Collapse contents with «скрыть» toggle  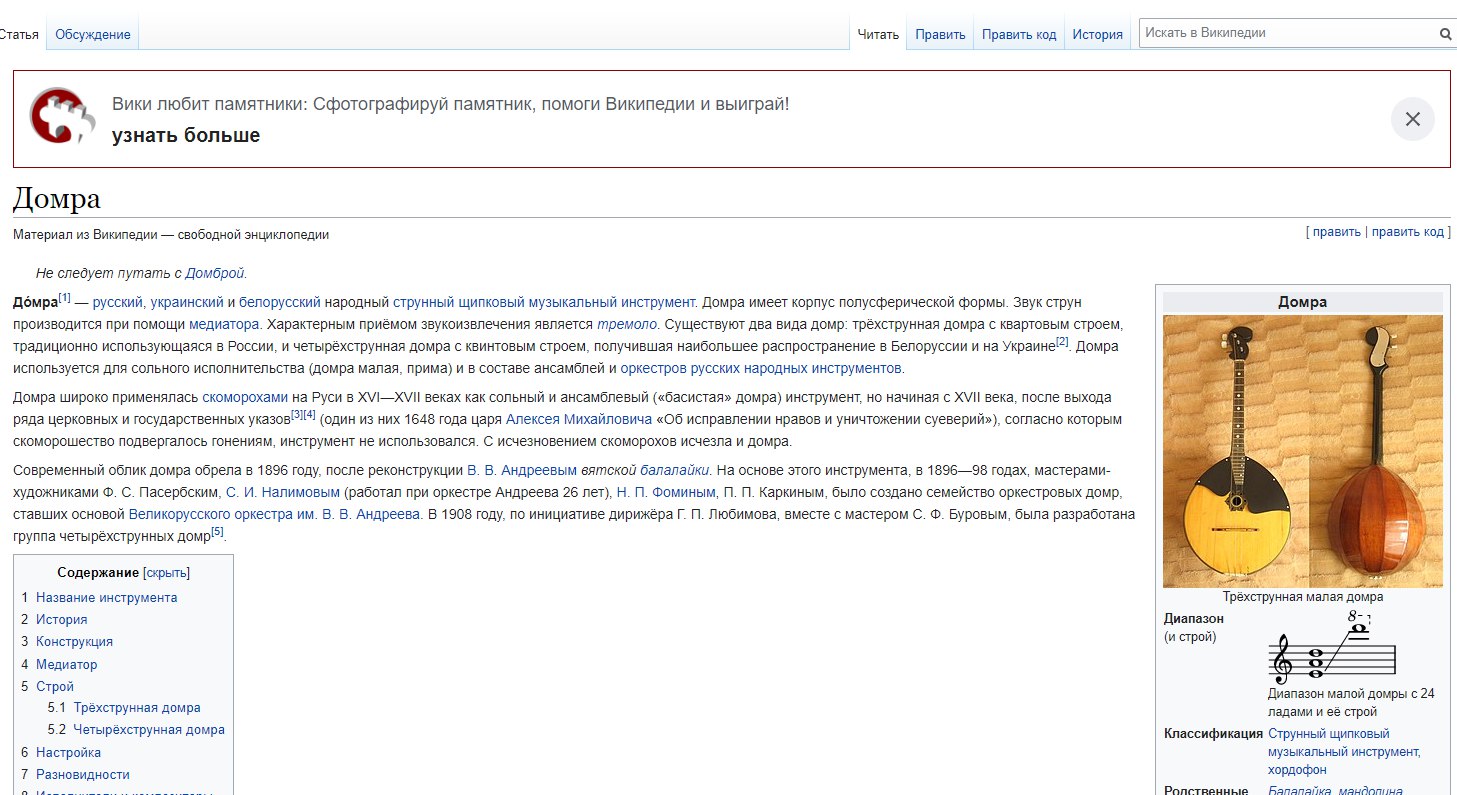[166, 573]
